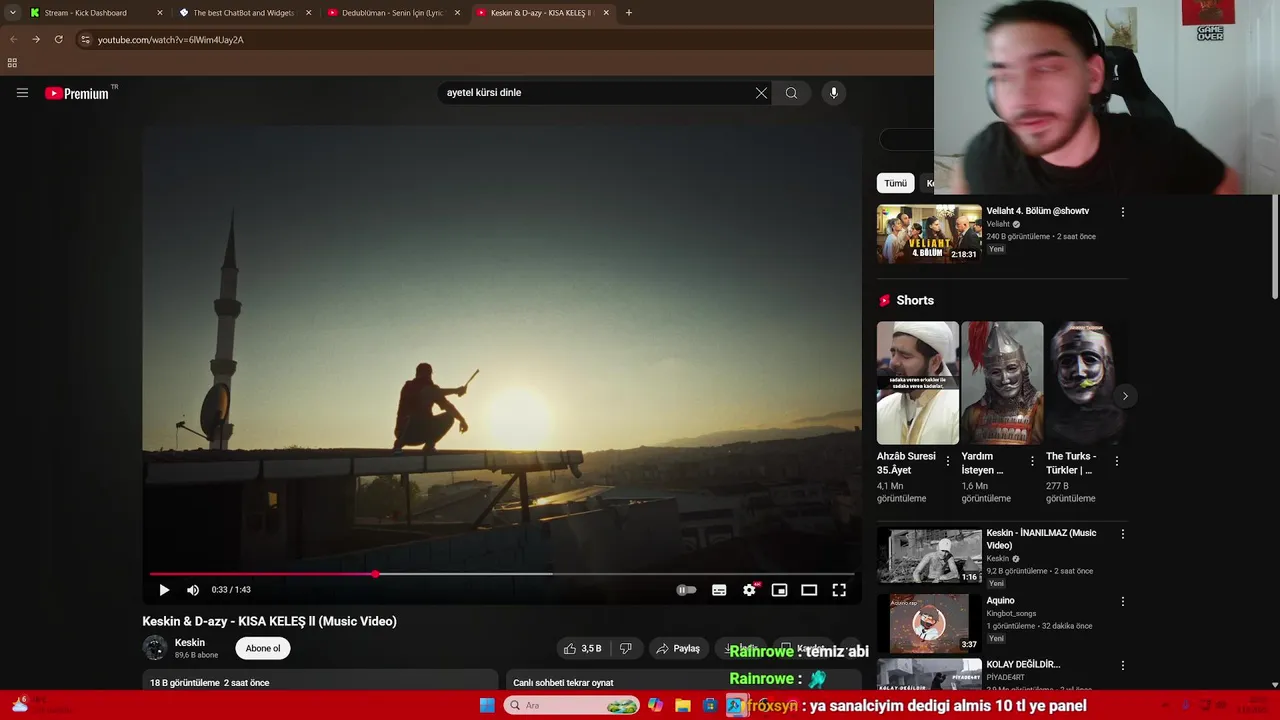Enable theater mode view
This screenshot has width=1280, height=720.
click(809, 590)
